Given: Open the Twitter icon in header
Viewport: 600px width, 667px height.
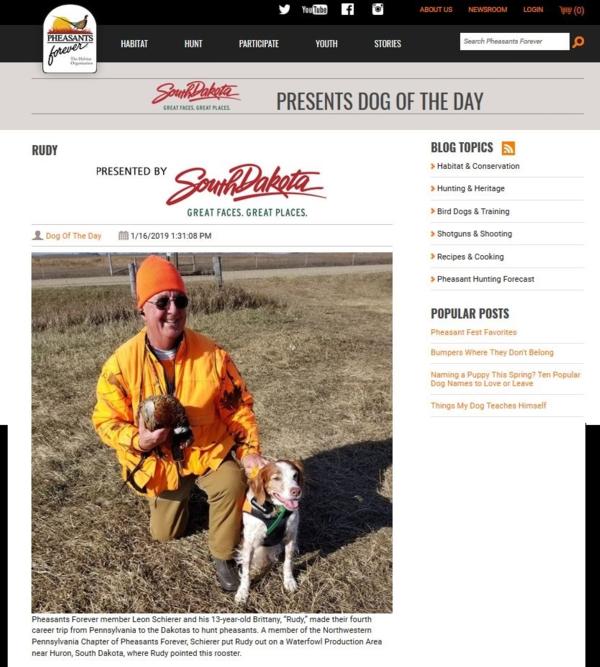Looking at the screenshot, I should [284, 9].
